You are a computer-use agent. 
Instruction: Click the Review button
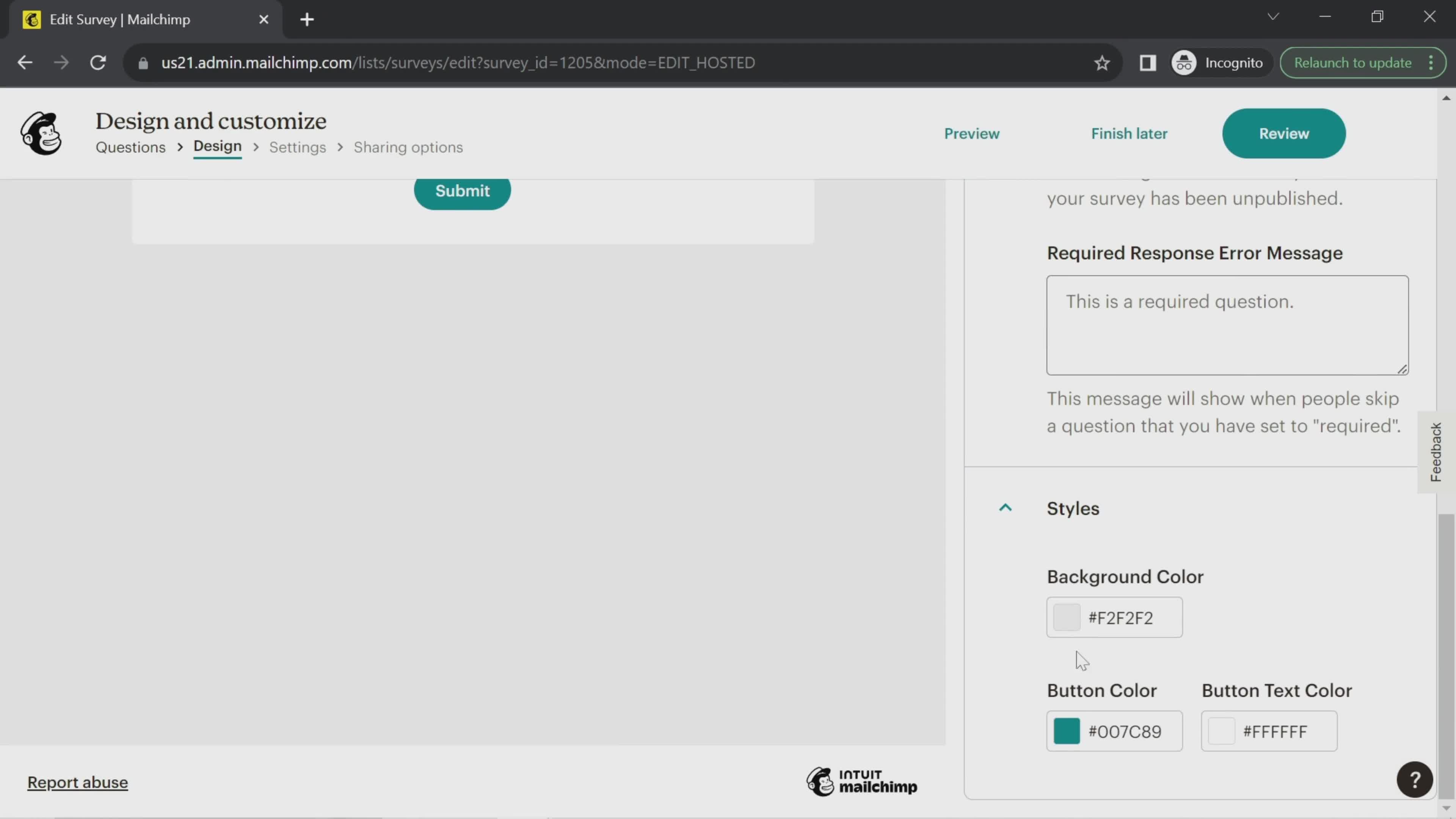pyautogui.click(x=1284, y=133)
